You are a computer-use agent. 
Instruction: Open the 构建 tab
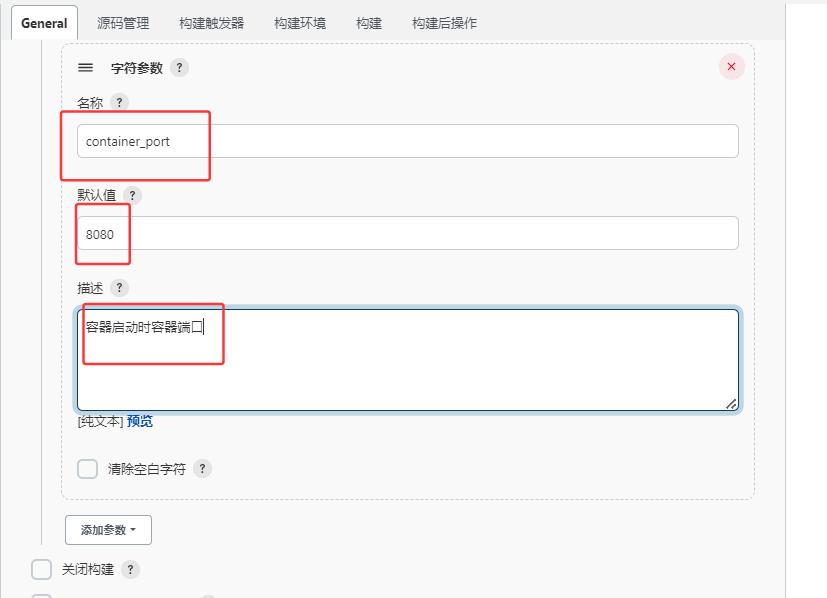369,23
